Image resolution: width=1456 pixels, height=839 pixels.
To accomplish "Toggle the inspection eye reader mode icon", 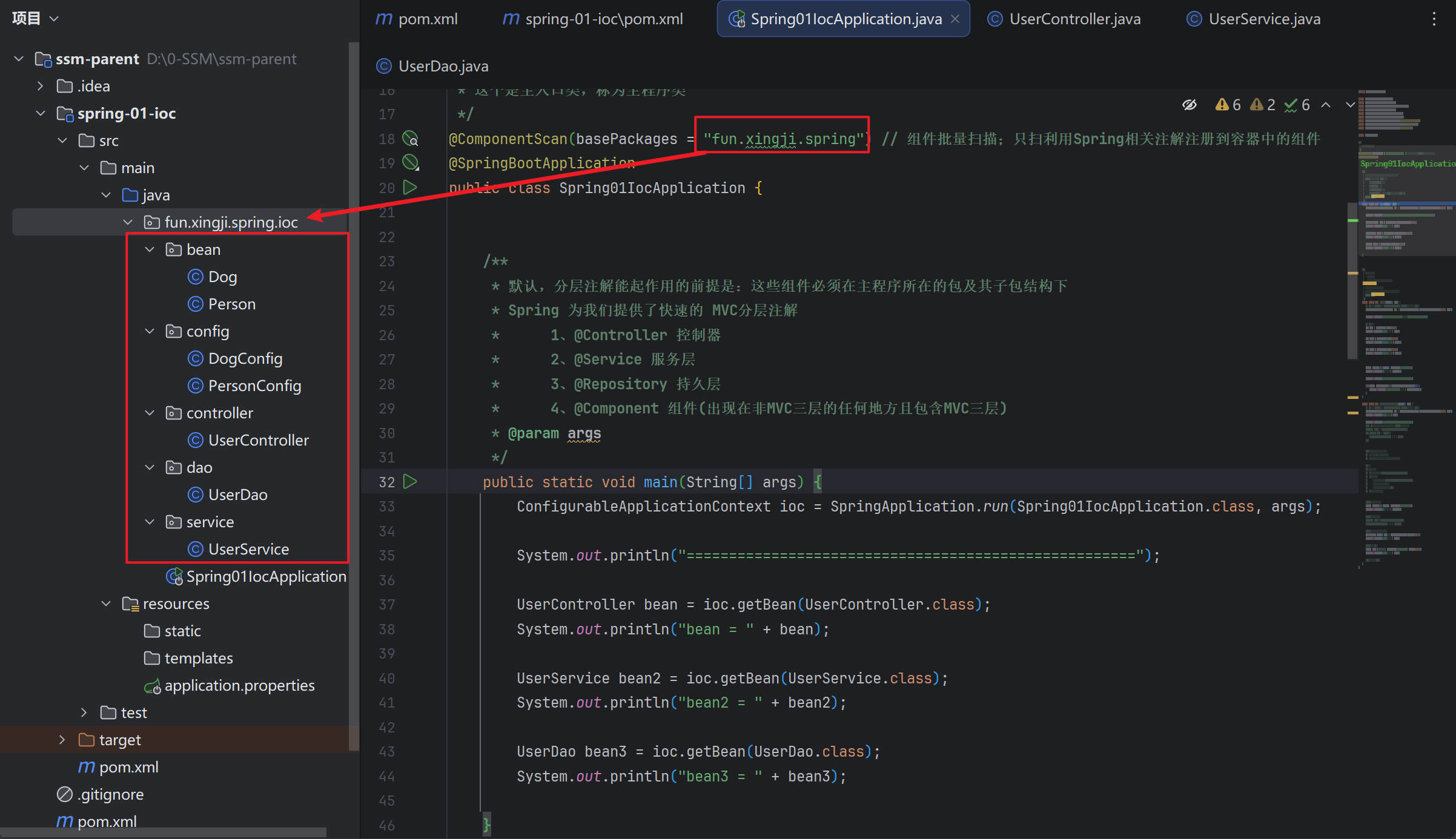I will (1189, 105).
